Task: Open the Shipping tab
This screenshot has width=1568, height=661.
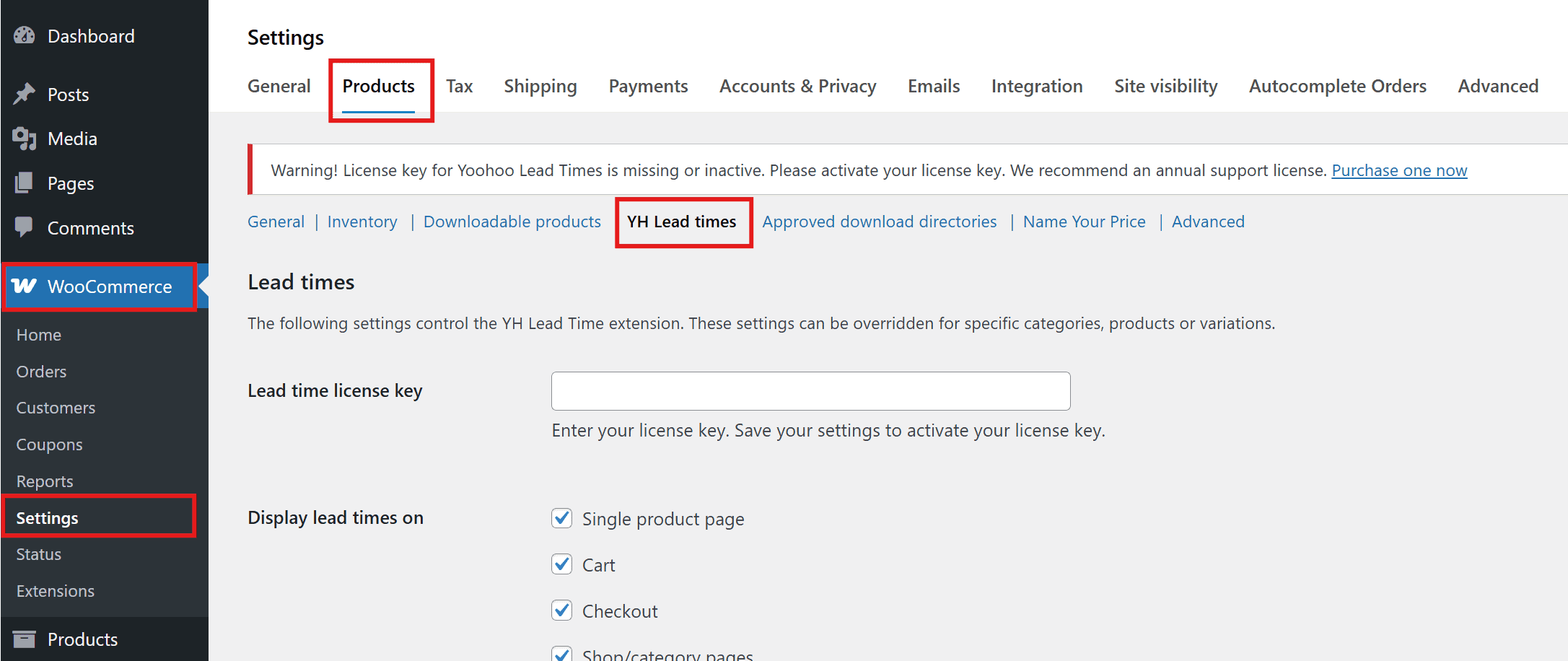Action: tap(540, 86)
